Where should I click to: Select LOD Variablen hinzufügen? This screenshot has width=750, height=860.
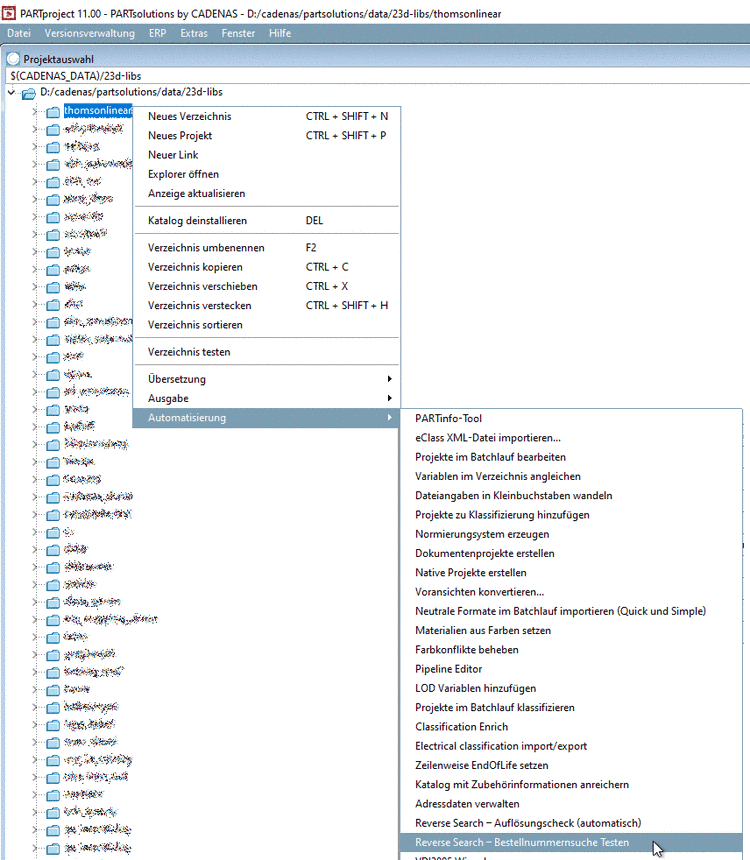pyautogui.click(x=571, y=688)
